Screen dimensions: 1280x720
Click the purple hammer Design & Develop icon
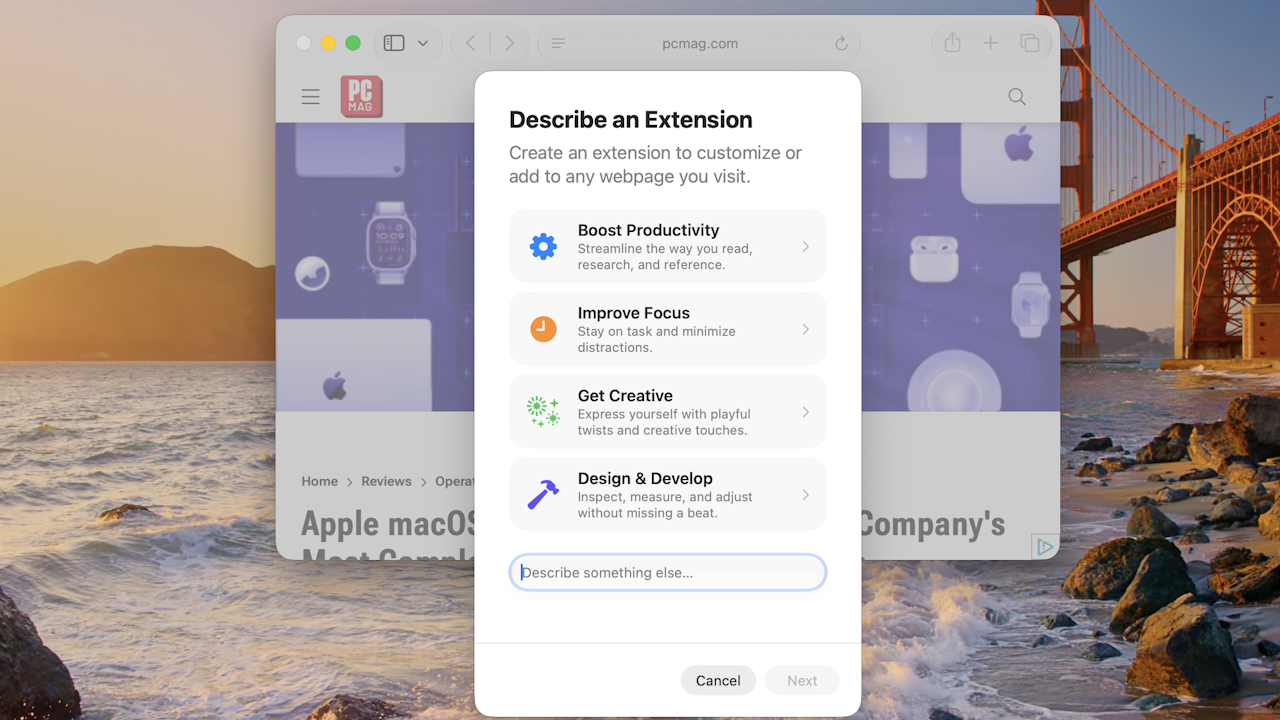tap(543, 495)
